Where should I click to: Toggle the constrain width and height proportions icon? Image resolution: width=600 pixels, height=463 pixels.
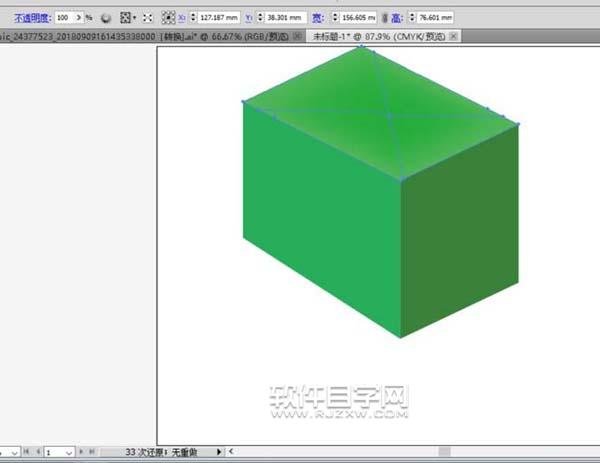[385, 18]
